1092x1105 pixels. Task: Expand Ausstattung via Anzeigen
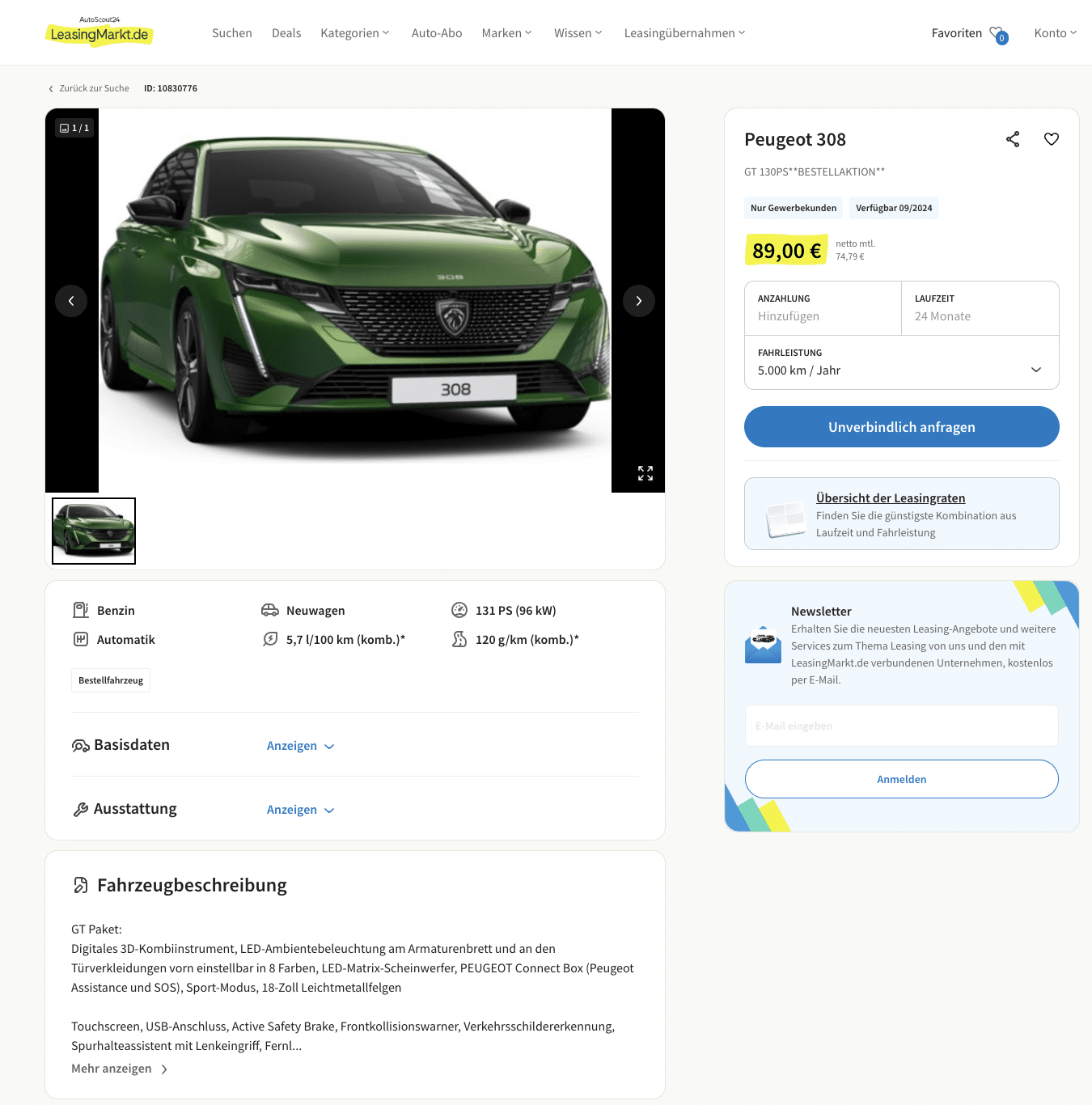pos(300,810)
